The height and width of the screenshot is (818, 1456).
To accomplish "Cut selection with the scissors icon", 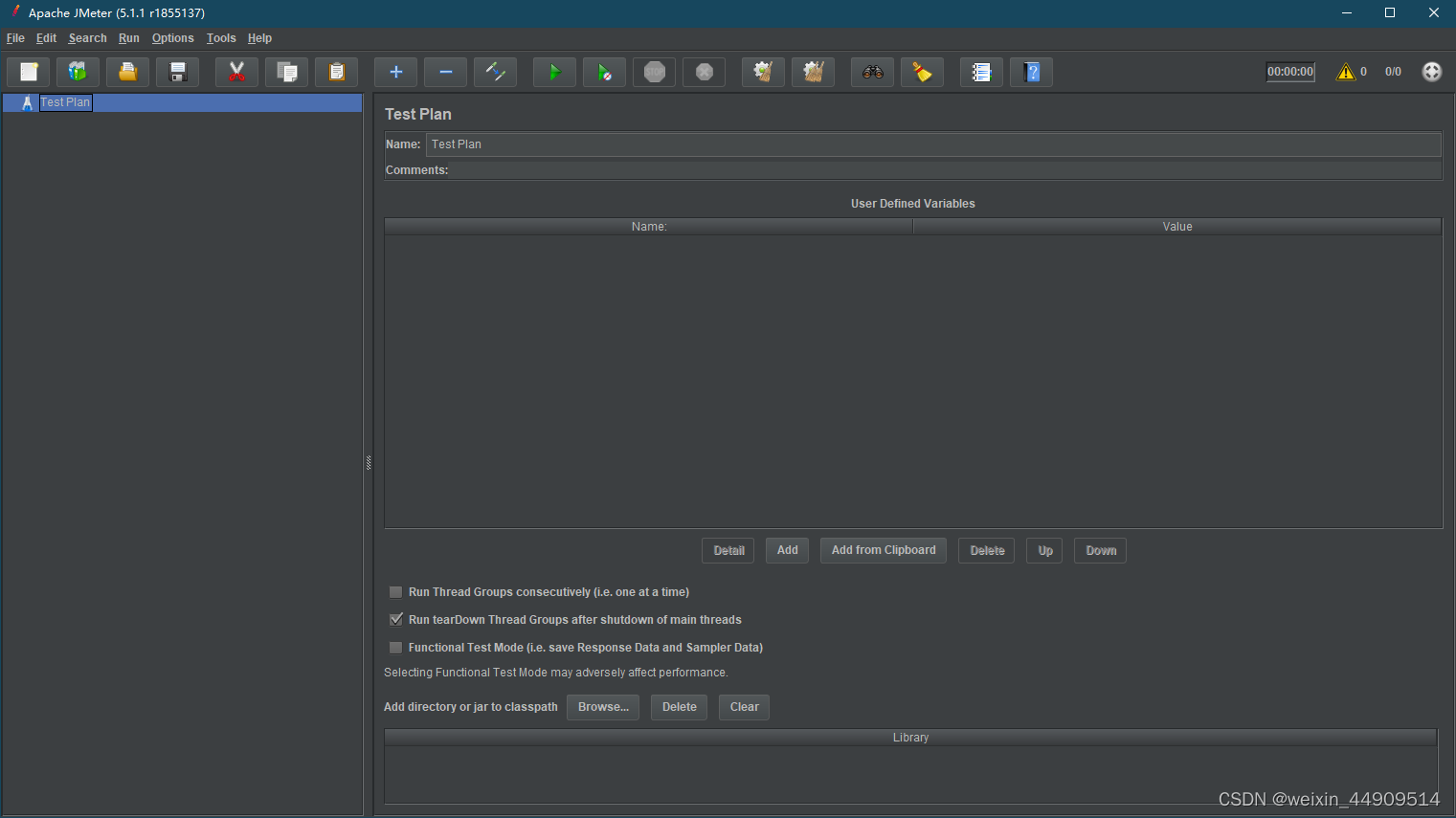I will point(236,72).
